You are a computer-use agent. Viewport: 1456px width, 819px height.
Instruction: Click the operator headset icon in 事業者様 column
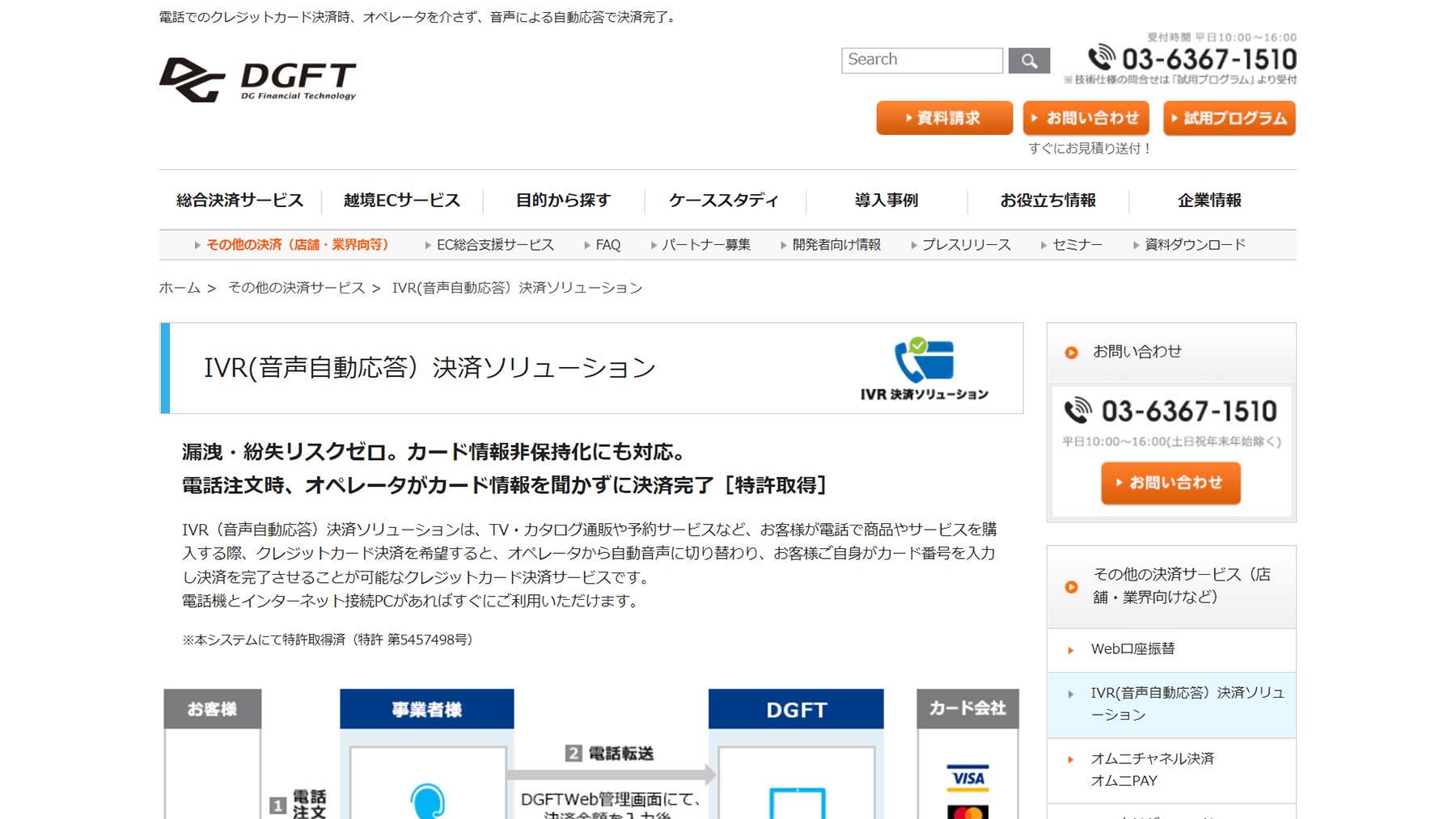[427, 802]
